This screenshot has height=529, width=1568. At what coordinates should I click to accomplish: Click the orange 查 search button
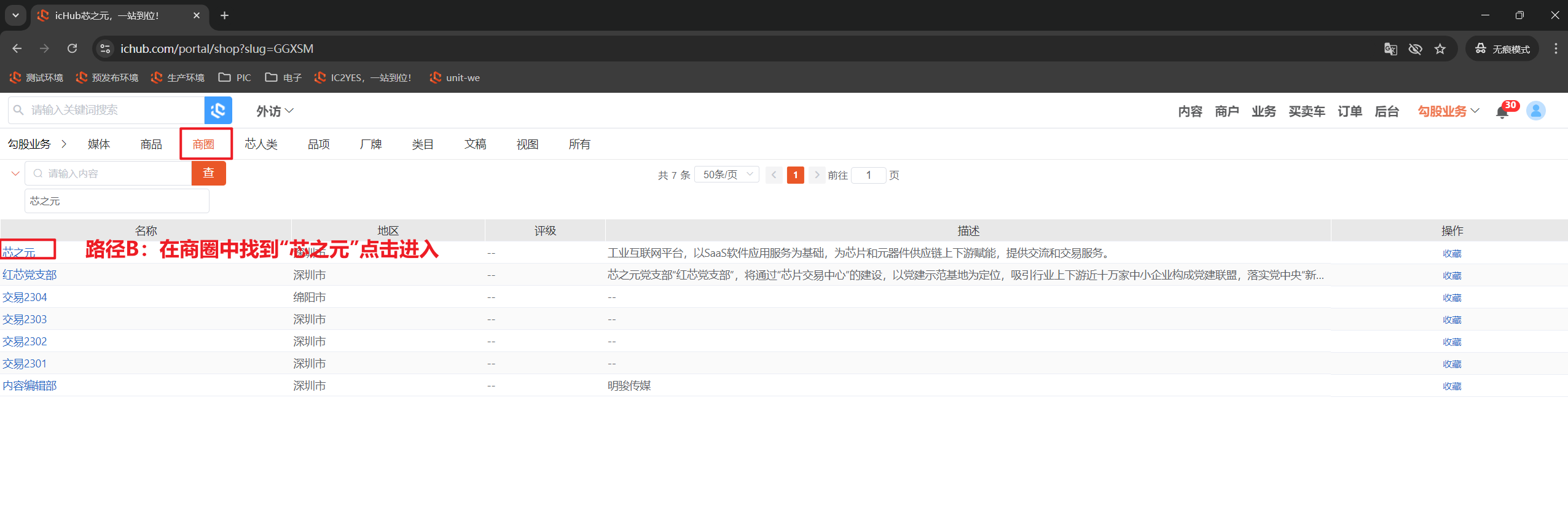click(x=209, y=173)
